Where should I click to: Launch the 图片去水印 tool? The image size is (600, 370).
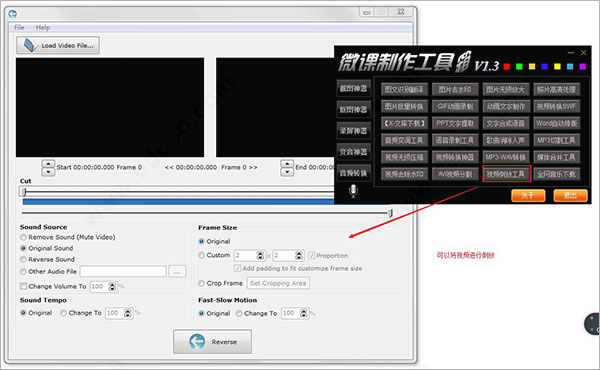tap(455, 90)
